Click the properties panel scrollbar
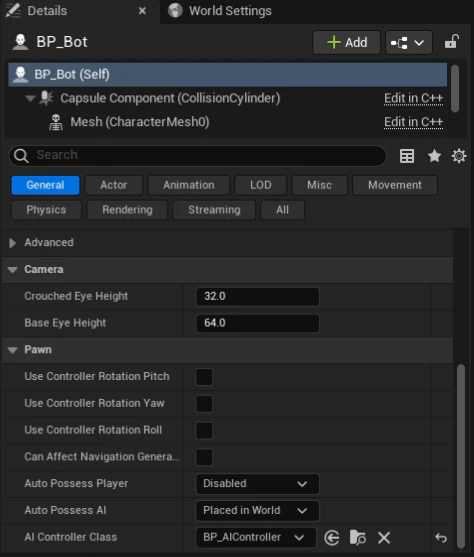This screenshot has width=474, height=557. coord(461,456)
